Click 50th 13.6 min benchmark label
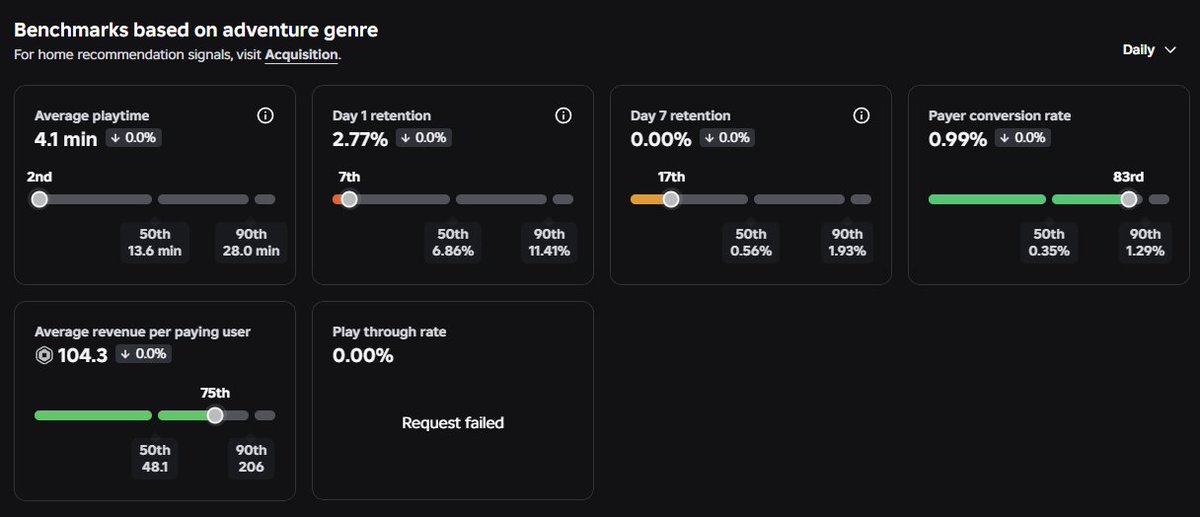Viewport: 1200px width, 517px height. 155,243
